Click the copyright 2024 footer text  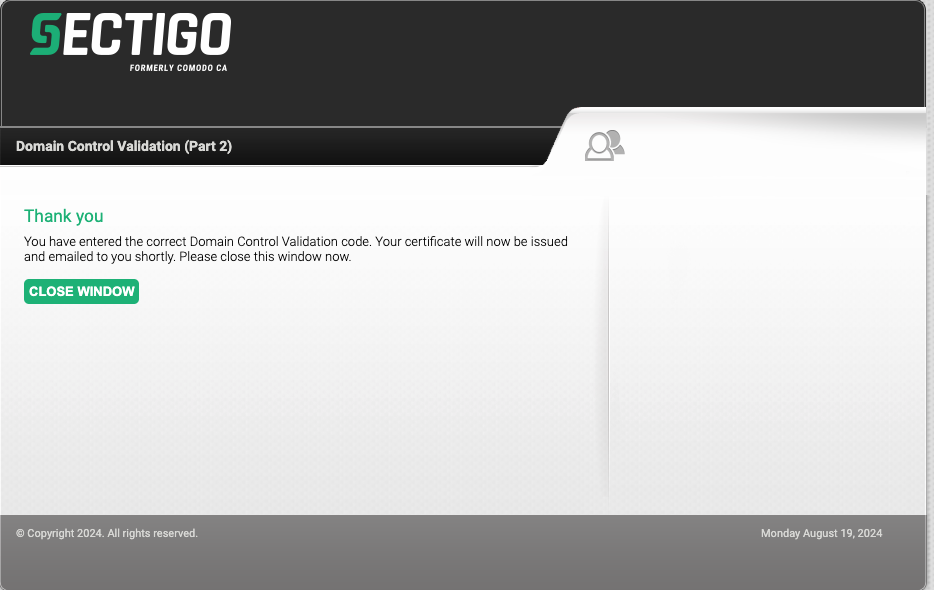[107, 533]
